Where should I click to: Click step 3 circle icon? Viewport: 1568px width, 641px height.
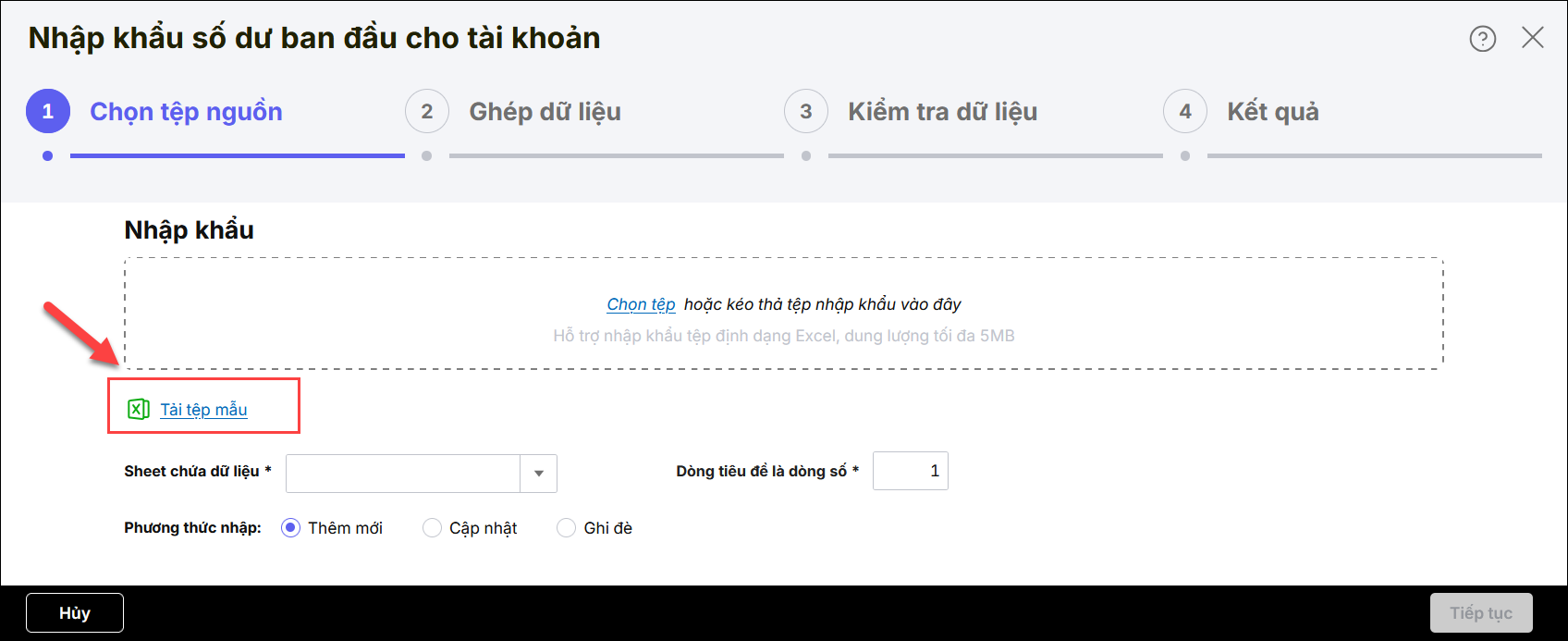(x=805, y=112)
